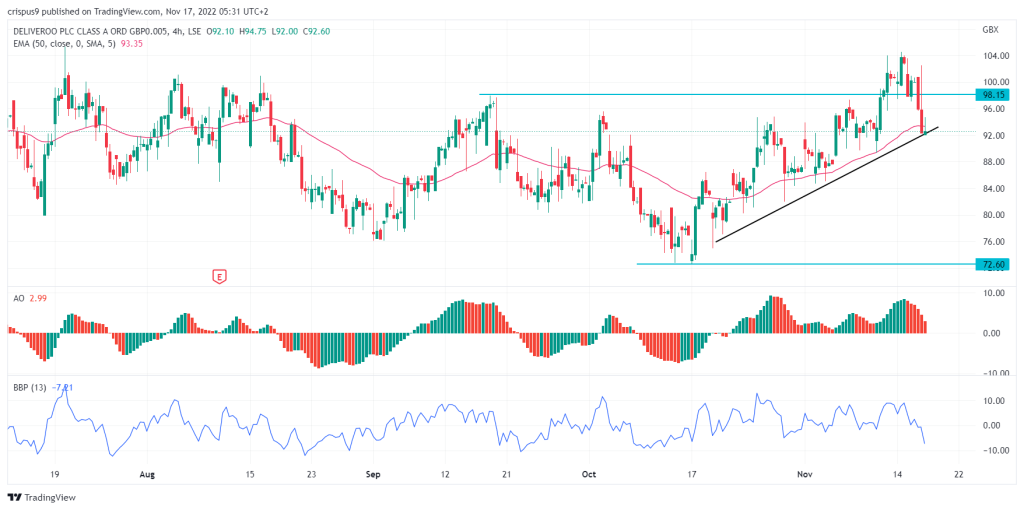Viewport: 1024px width, 510px height.
Task: Click the earnings 'E' marker icon
Action: (x=219, y=278)
